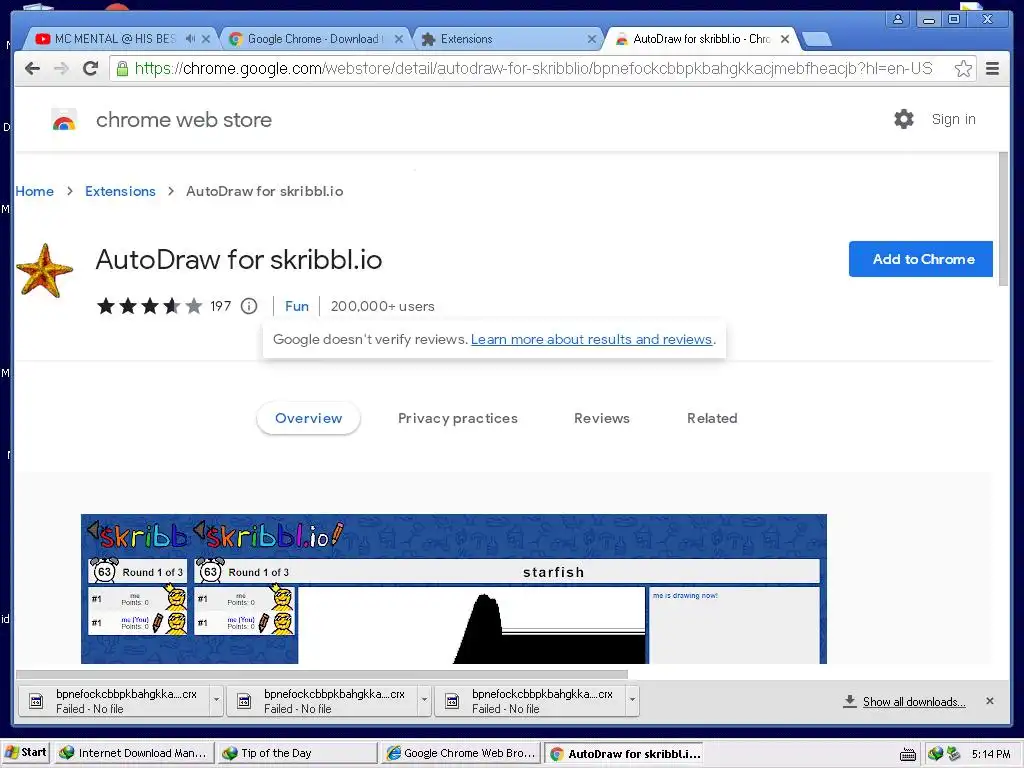Close the AutoDraw for skribbl.io tab
1024x768 pixels.
[785, 39]
